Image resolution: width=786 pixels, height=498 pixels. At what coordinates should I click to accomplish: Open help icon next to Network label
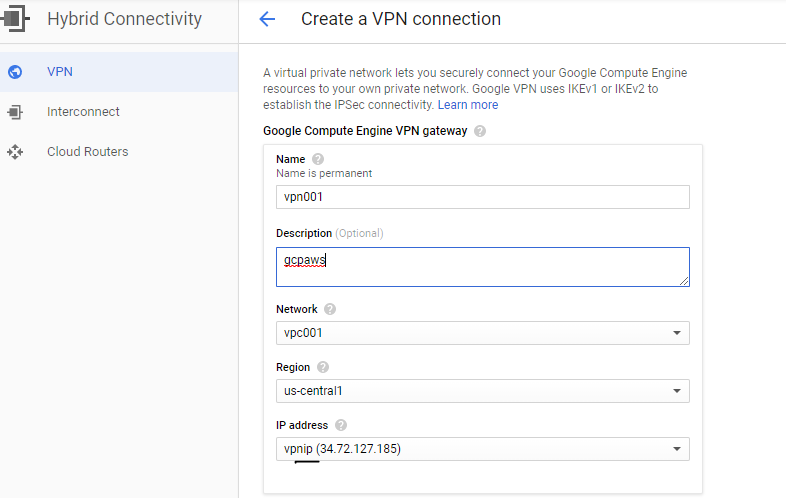(330, 309)
